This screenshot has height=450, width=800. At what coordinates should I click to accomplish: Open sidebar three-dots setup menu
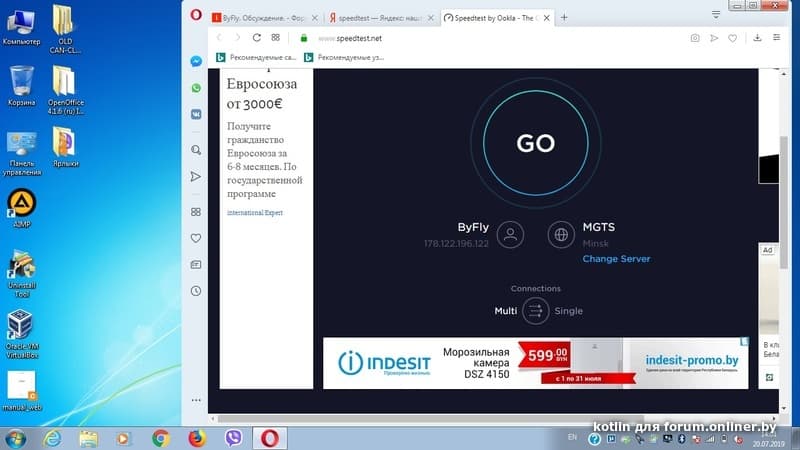click(196, 400)
